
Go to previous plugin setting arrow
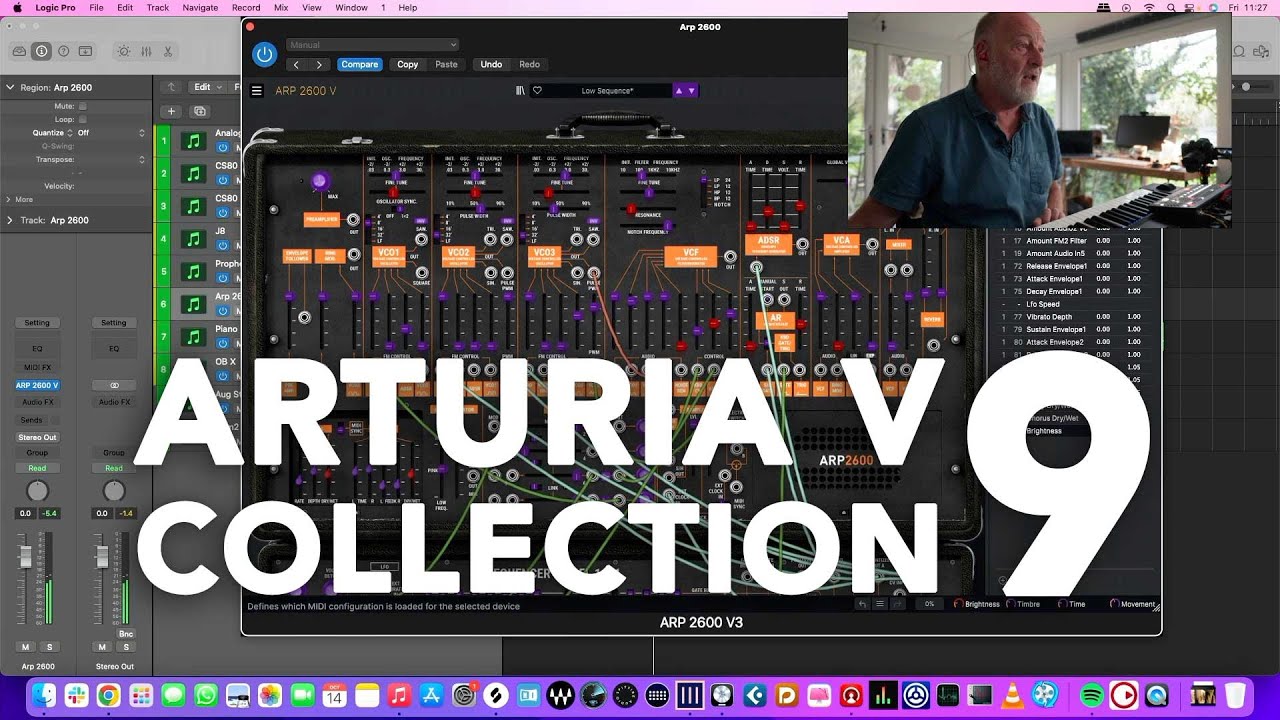point(296,65)
